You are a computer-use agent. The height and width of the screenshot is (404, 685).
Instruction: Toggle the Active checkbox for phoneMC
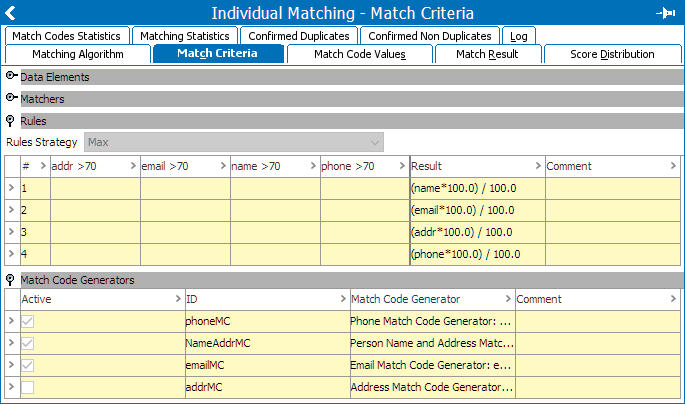pyautogui.click(x=28, y=321)
